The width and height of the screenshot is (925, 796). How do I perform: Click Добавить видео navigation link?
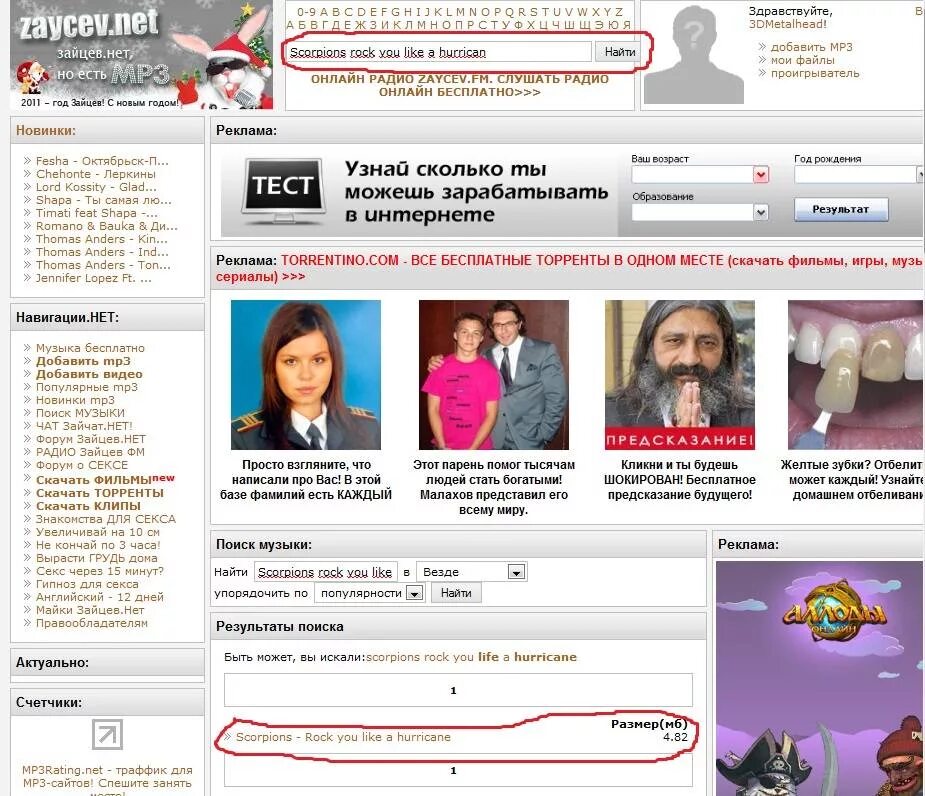(89, 374)
